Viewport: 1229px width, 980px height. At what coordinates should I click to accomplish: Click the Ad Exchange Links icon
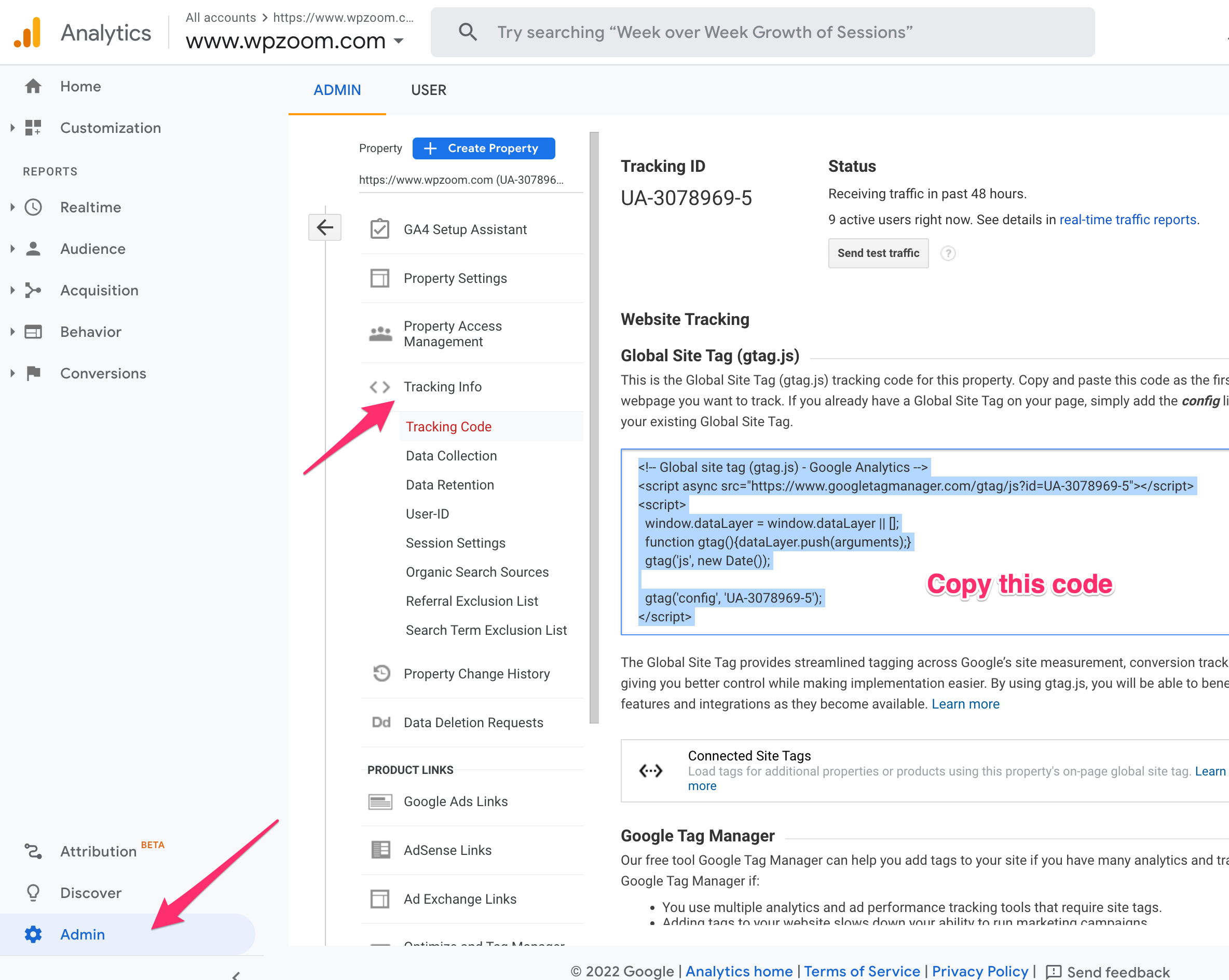coord(379,899)
